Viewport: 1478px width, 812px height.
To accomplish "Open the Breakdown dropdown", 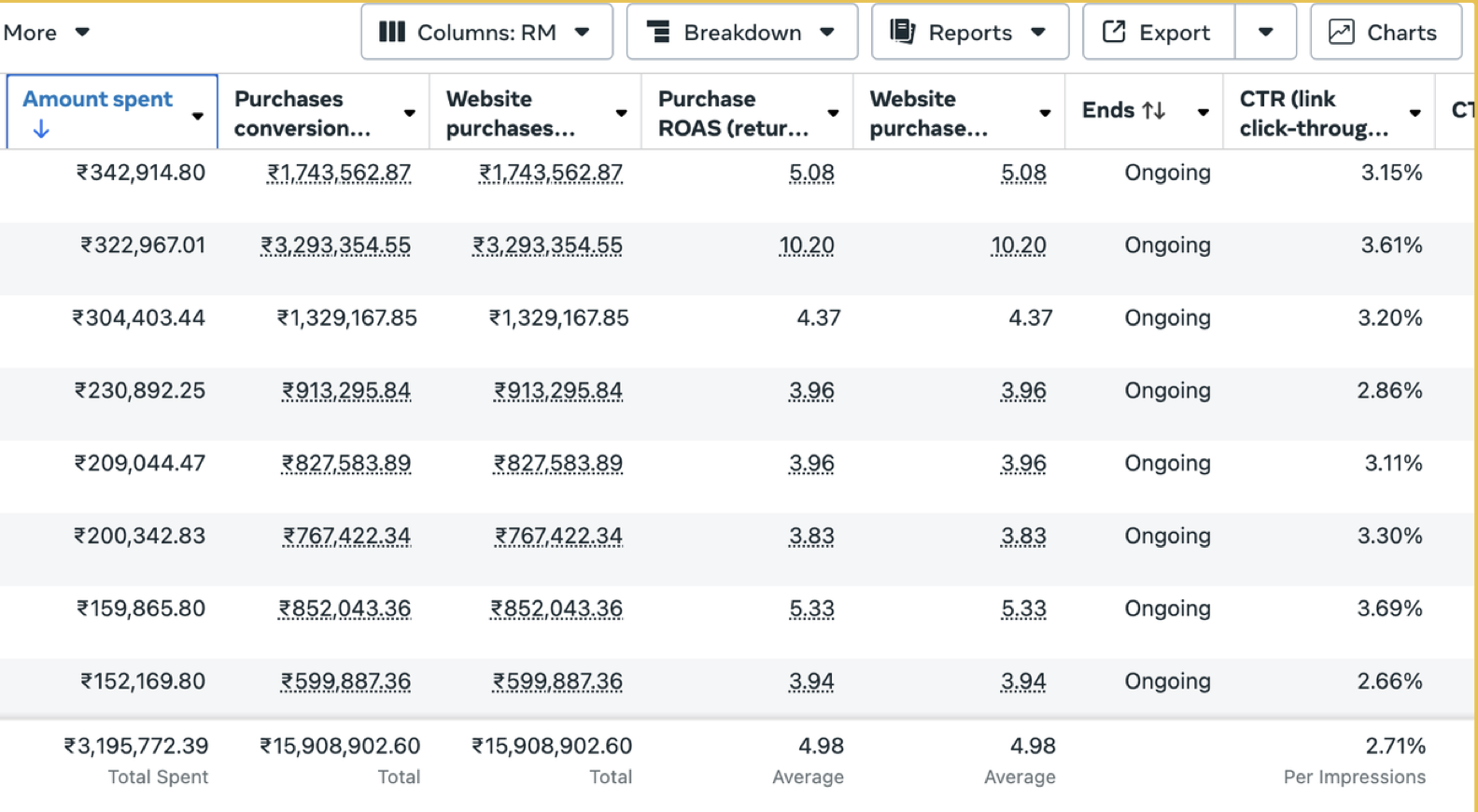I will pyautogui.click(x=742, y=33).
